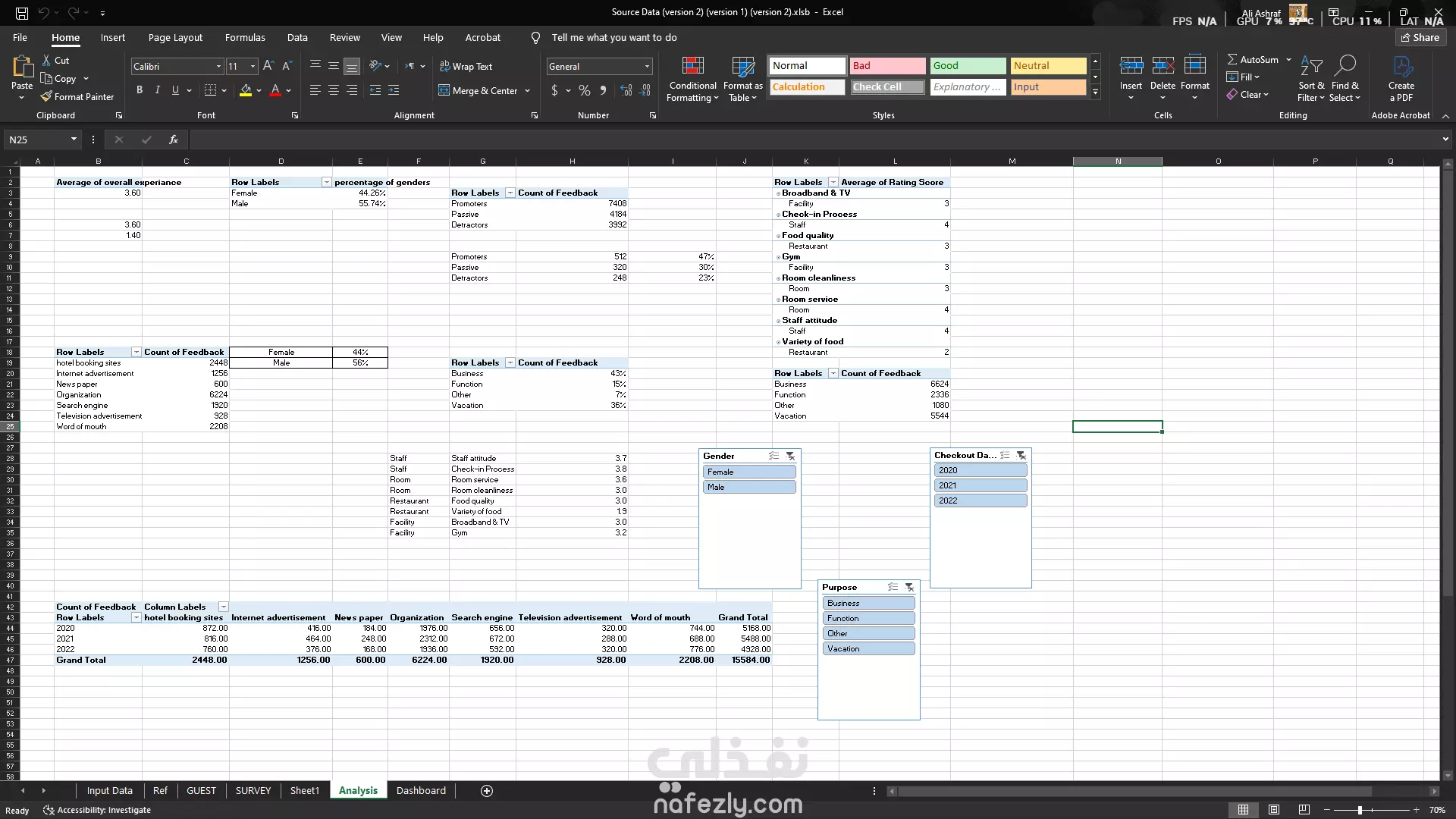Click the Format Painter icon
Image resolution: width=1456 pixels, height=819 pixels.
[x=47, y=97]
